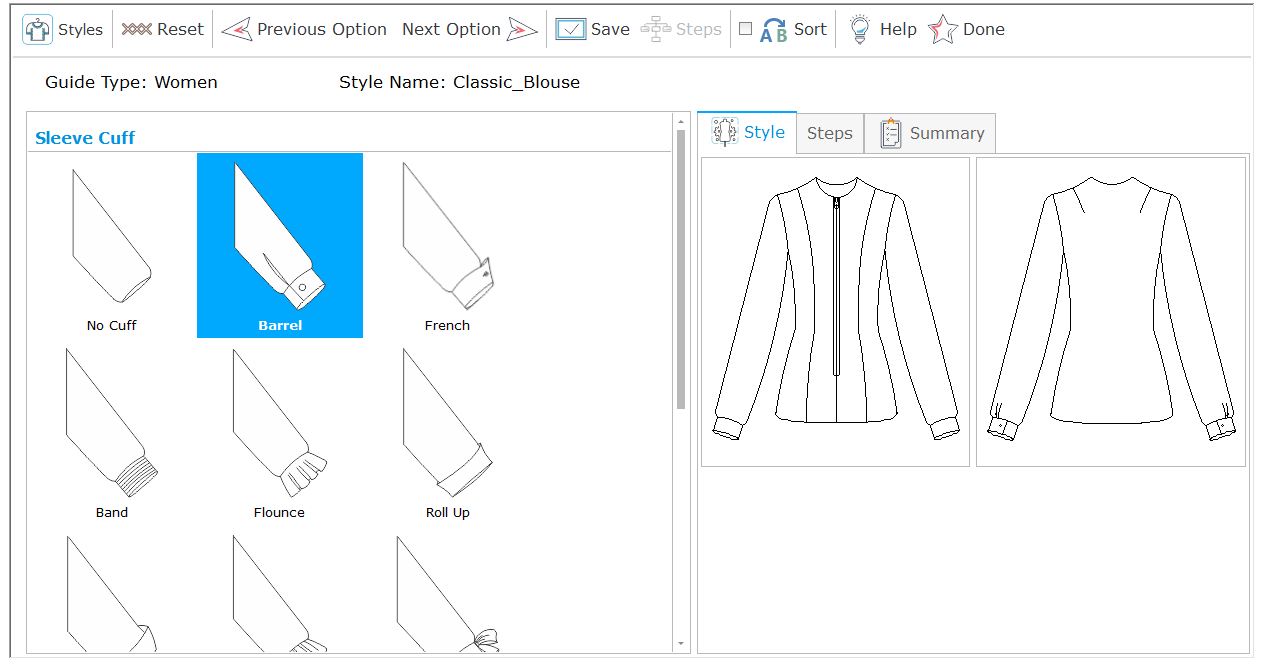Save the style with the Save icon

click(570, 29)
